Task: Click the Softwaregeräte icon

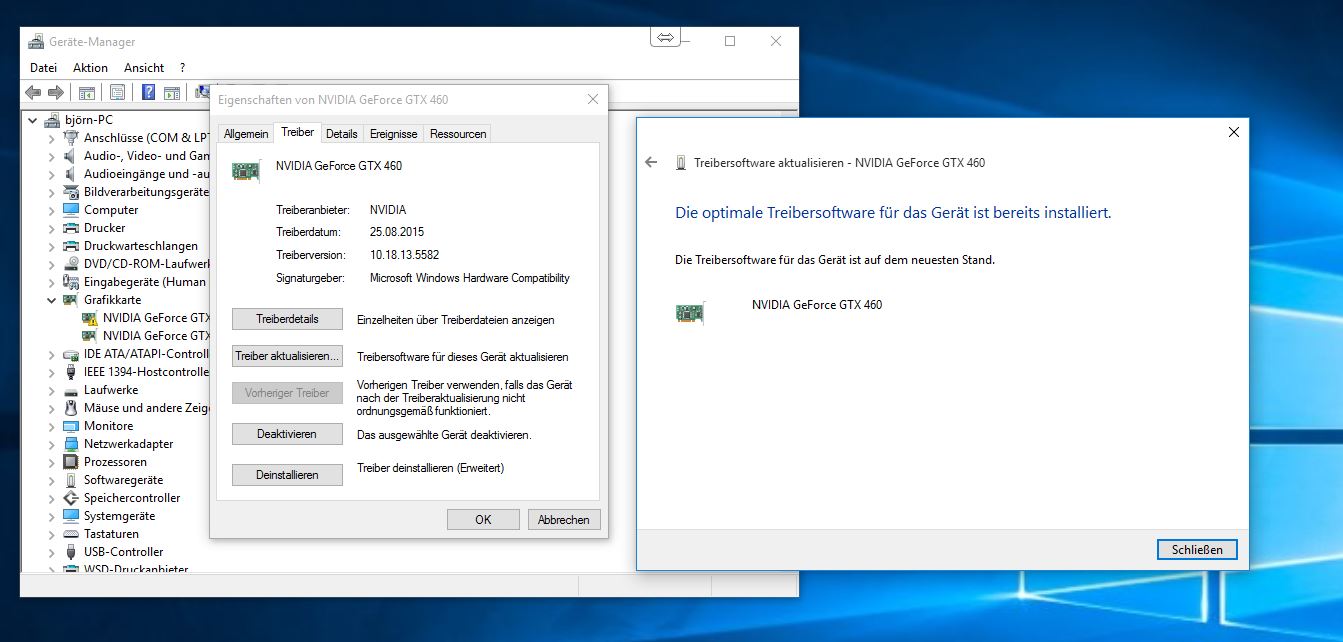Action: point(71,480)
